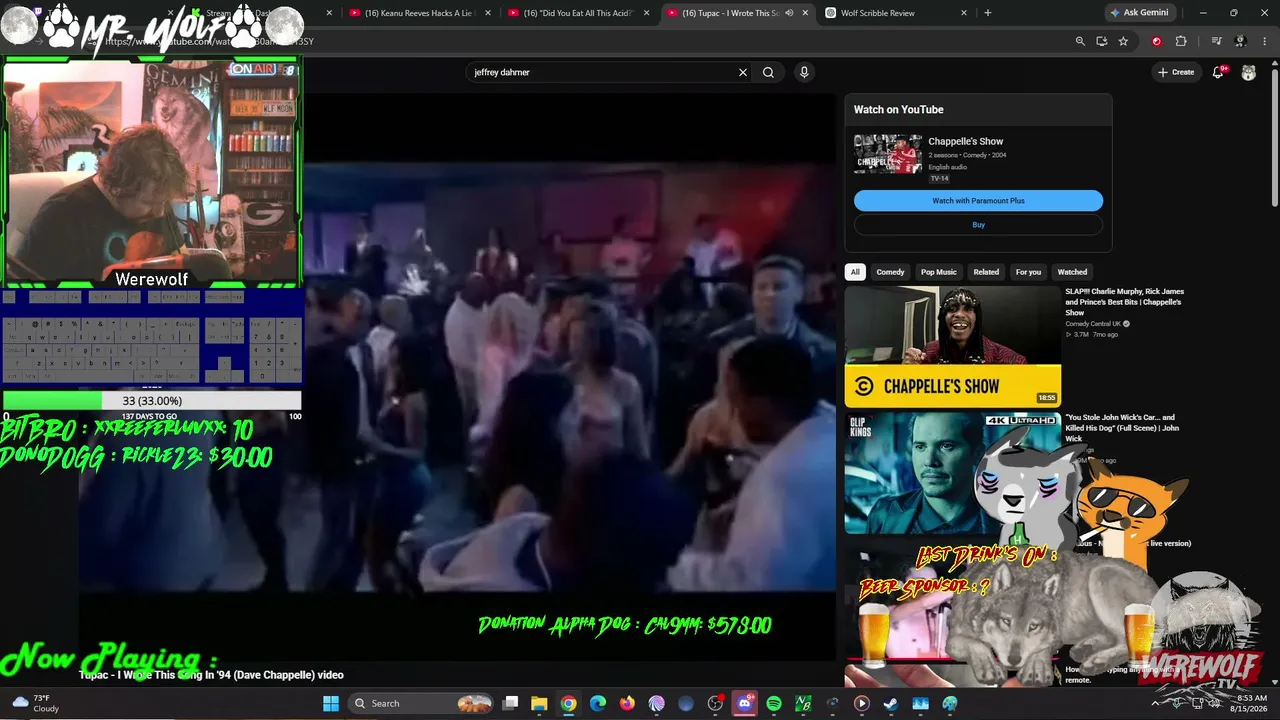Open YouTube notifications bell

1218,72
